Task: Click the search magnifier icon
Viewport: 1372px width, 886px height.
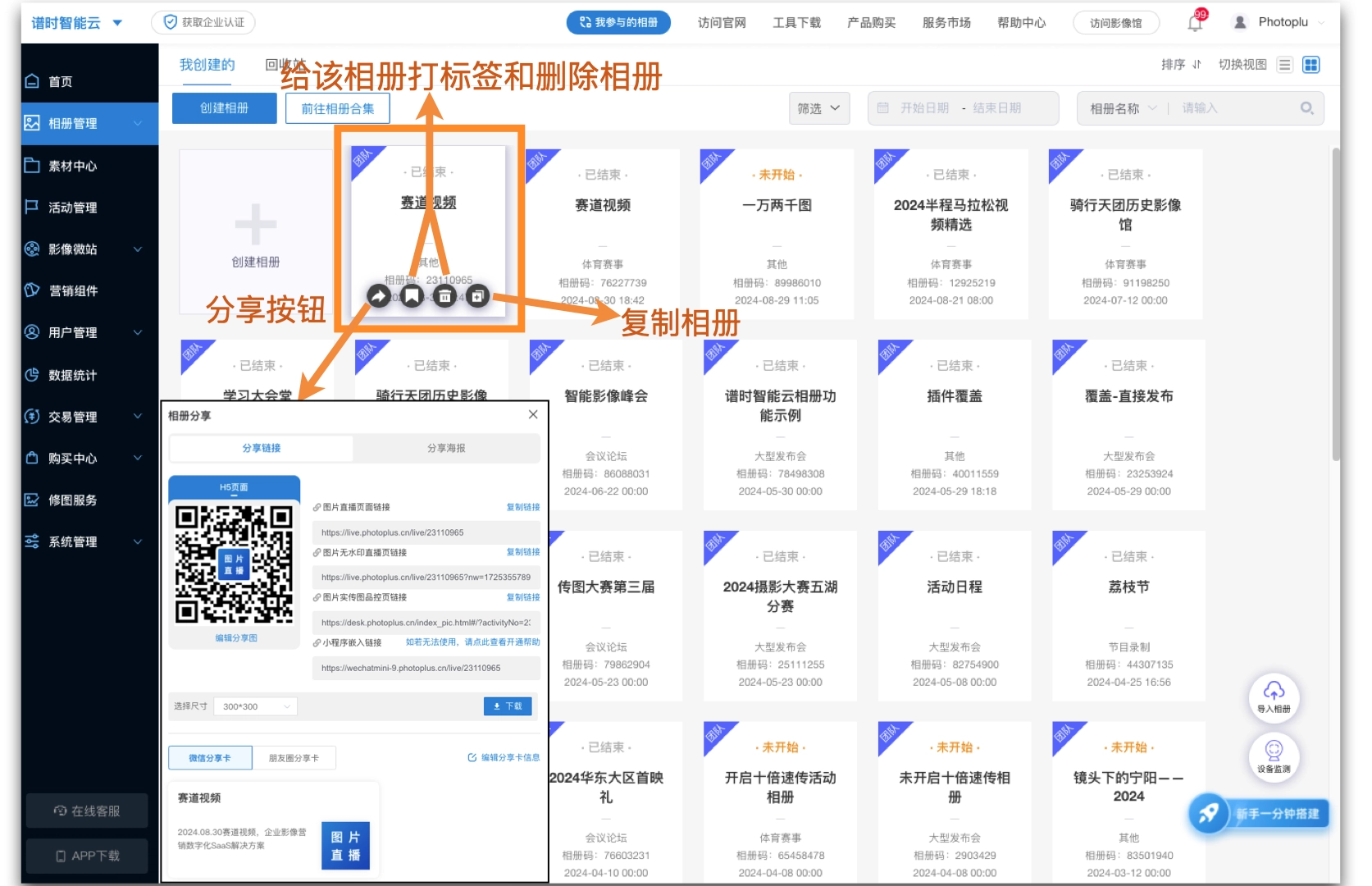Action: coord(1306,108)
